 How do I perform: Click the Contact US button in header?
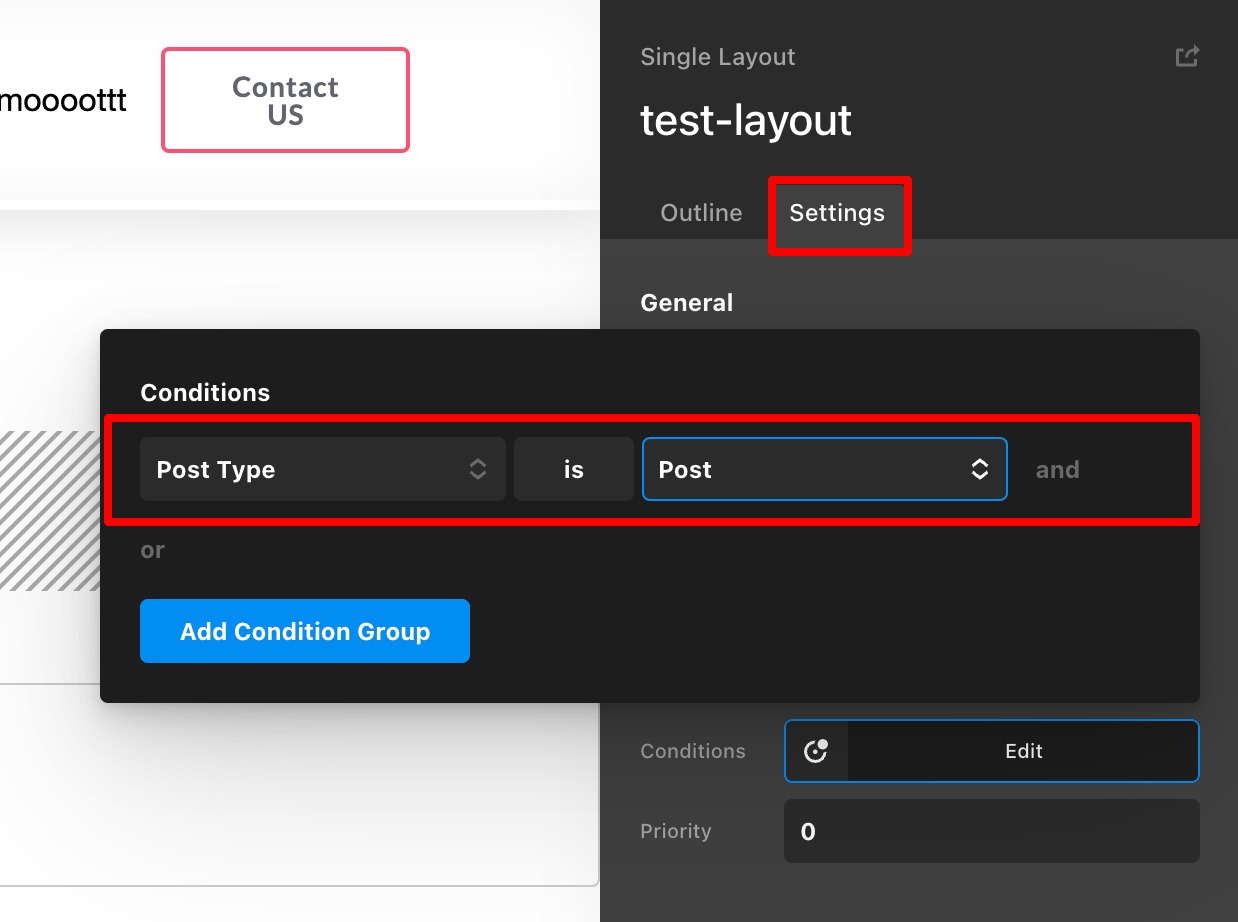[285, 100]
